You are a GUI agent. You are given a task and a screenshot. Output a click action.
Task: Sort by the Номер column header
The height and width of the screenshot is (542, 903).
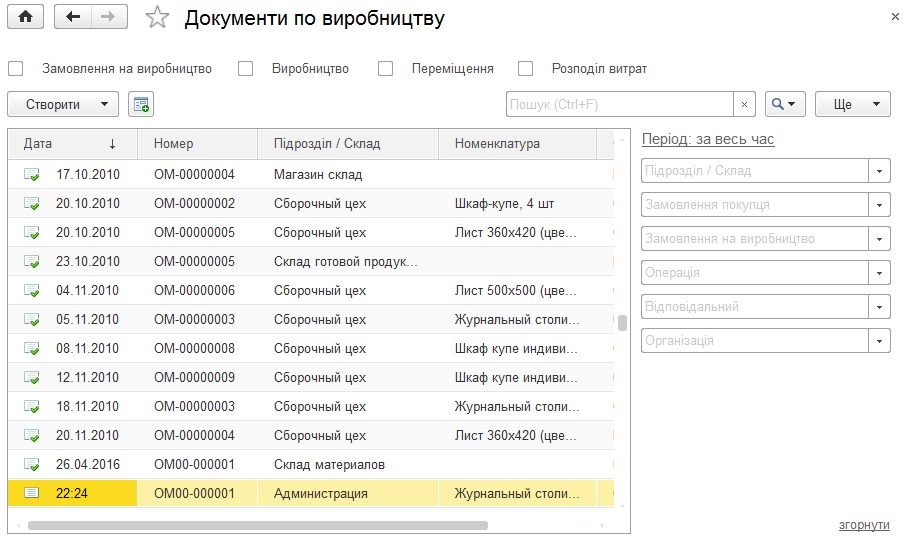(x=197, y=144)
